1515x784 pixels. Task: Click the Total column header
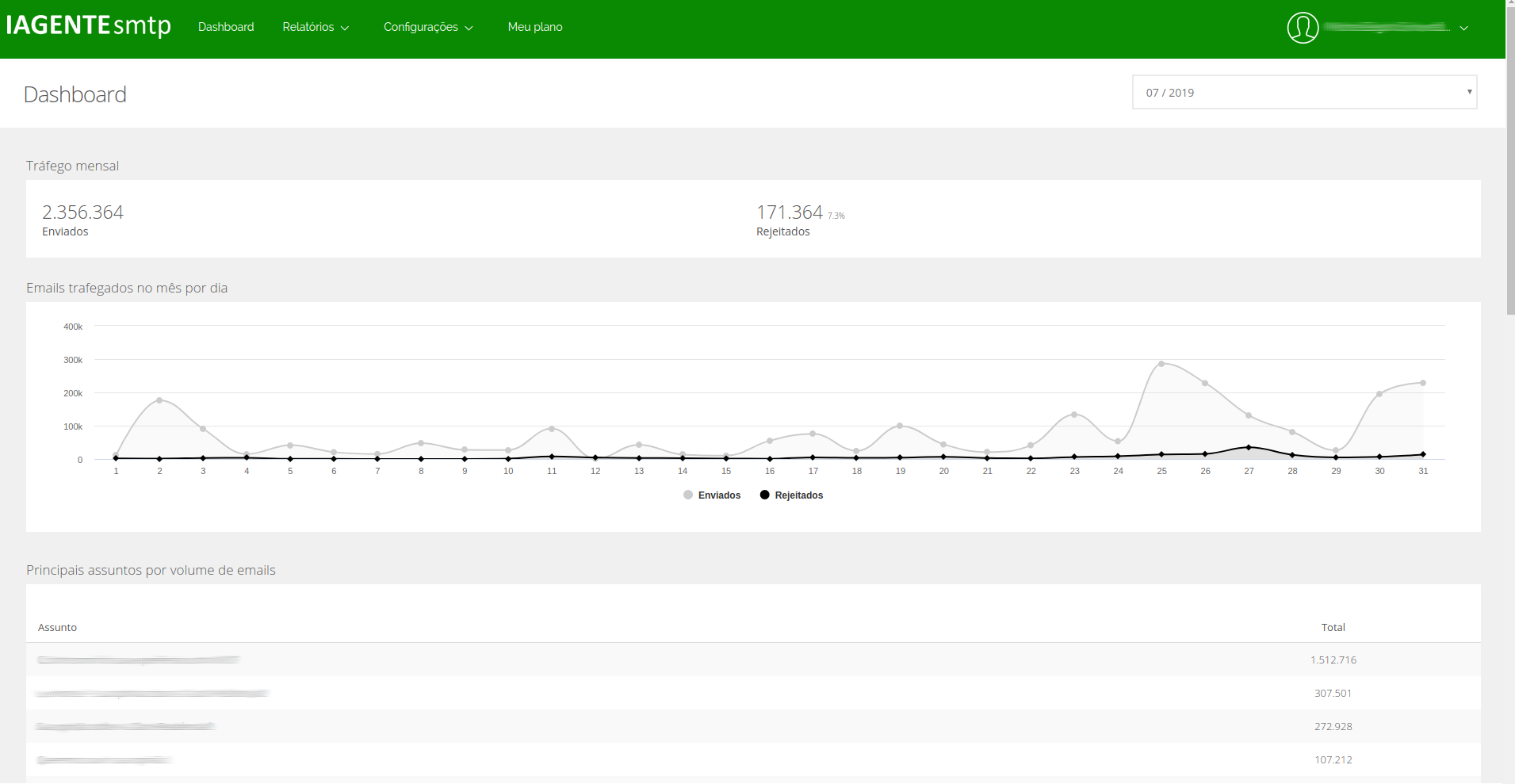click(1333, 627)
